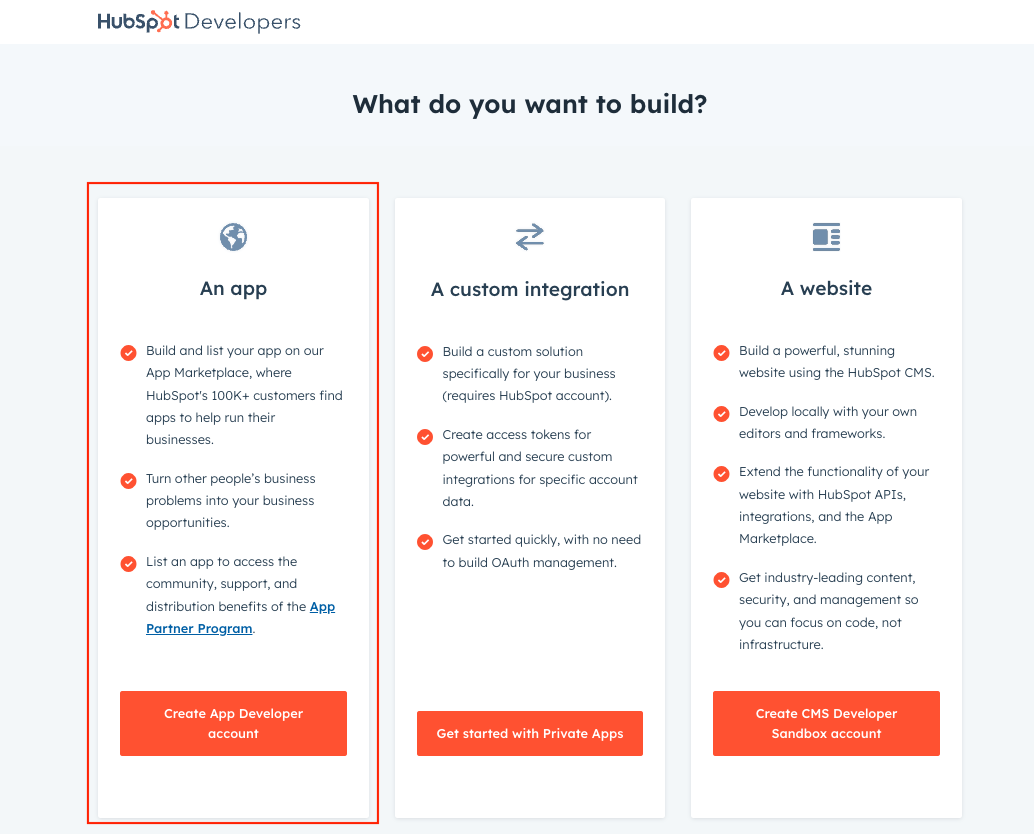Viewport: 1034px width, 834px height.
Task: Click the globe icon above An app
Action: pyautogui.click(x=233, y=237)
